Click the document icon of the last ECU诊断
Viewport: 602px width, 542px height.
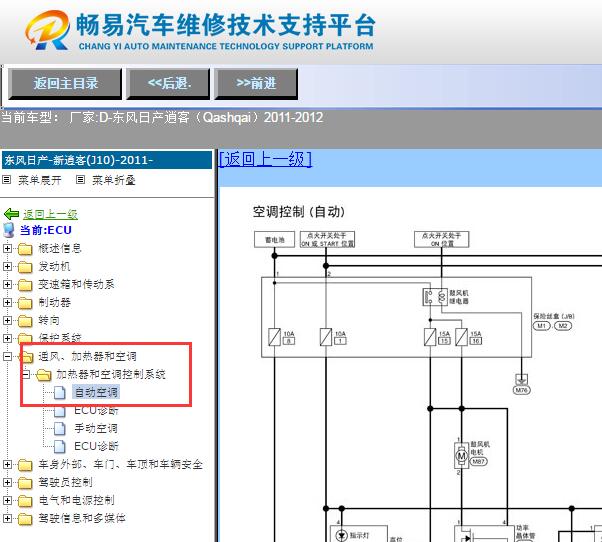click(x=60, y=446)
